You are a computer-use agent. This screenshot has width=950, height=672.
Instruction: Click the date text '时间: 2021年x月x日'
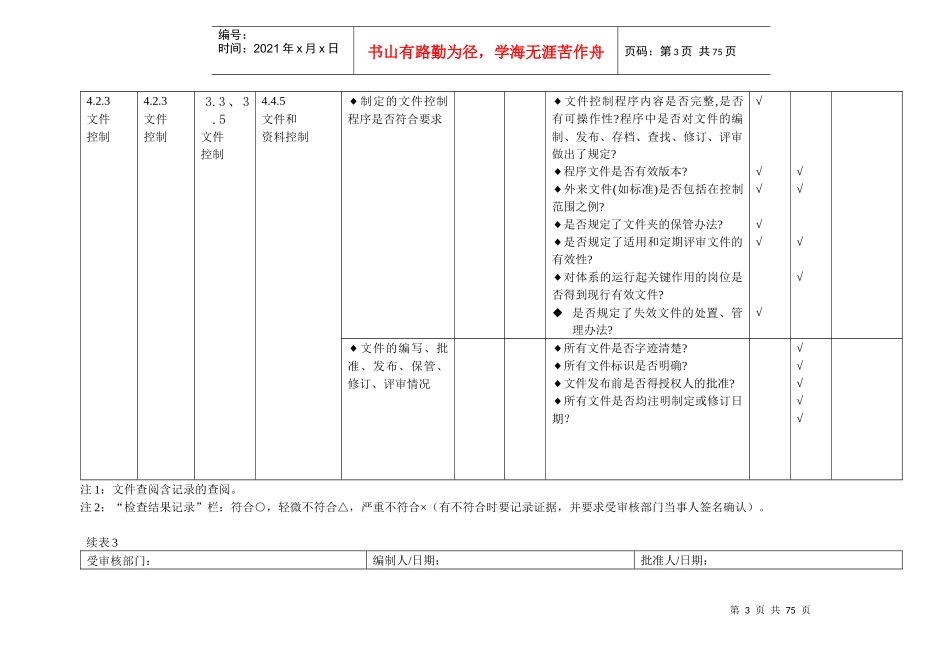pyautogui.click(x=278, y=48)
